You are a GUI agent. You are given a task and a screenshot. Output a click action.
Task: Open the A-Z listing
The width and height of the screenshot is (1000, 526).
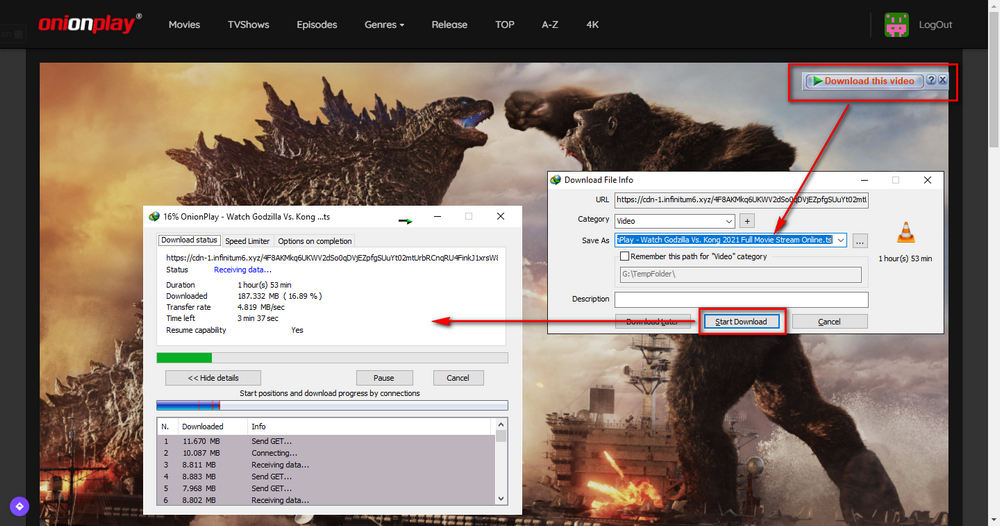(x=550, y=24)
